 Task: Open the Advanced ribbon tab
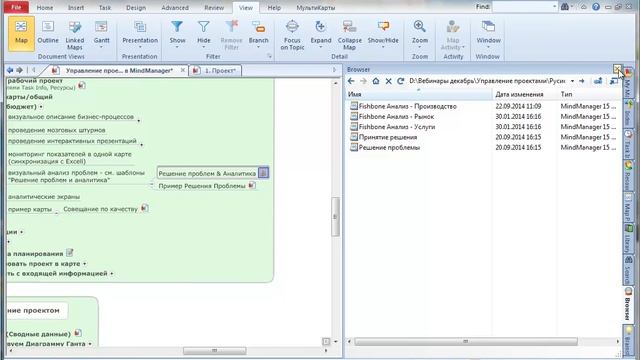coord(175,7)
